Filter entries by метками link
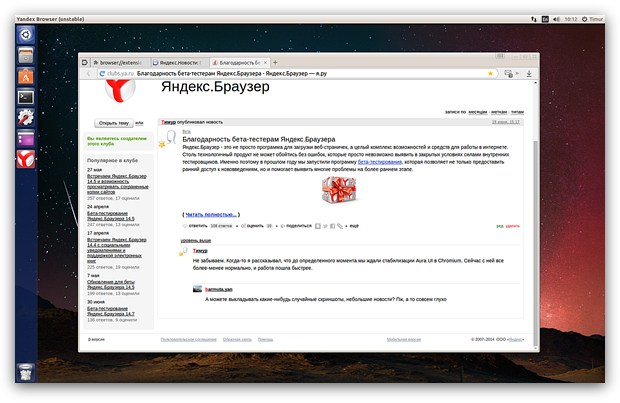This screenshot has width=620, height=403. tap(499, 112)
